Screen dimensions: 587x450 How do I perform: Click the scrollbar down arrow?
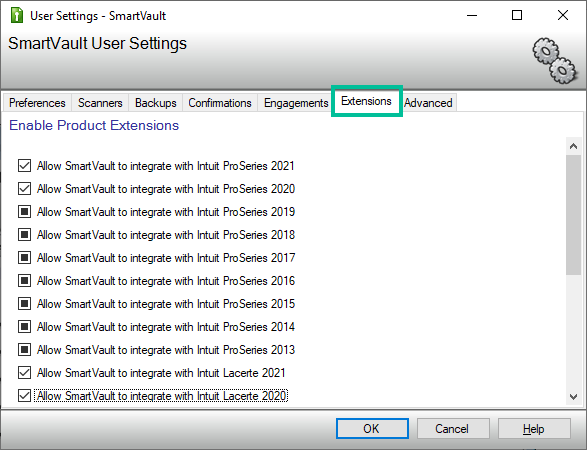click(x=573, y=396)
